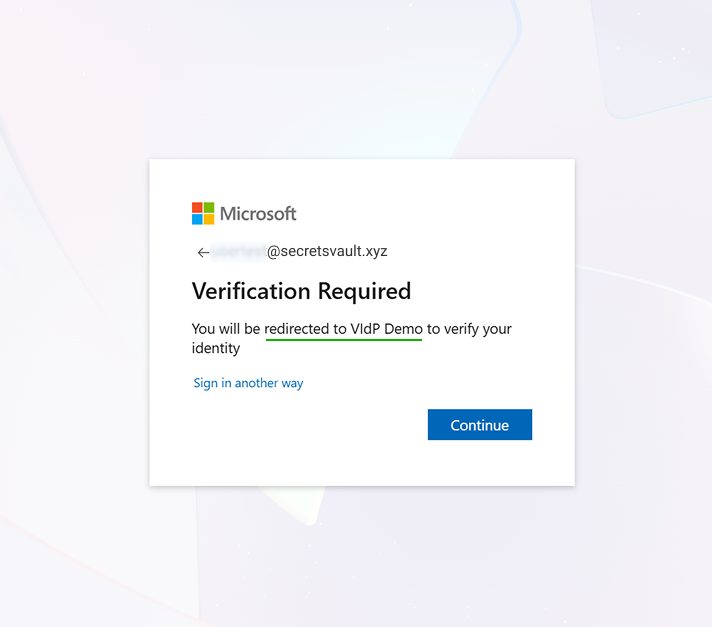The width and height of the screenshot is (712, 627).
Task: Select the "@secretsvault.xyz" email domain text
Action: point(327,252)
